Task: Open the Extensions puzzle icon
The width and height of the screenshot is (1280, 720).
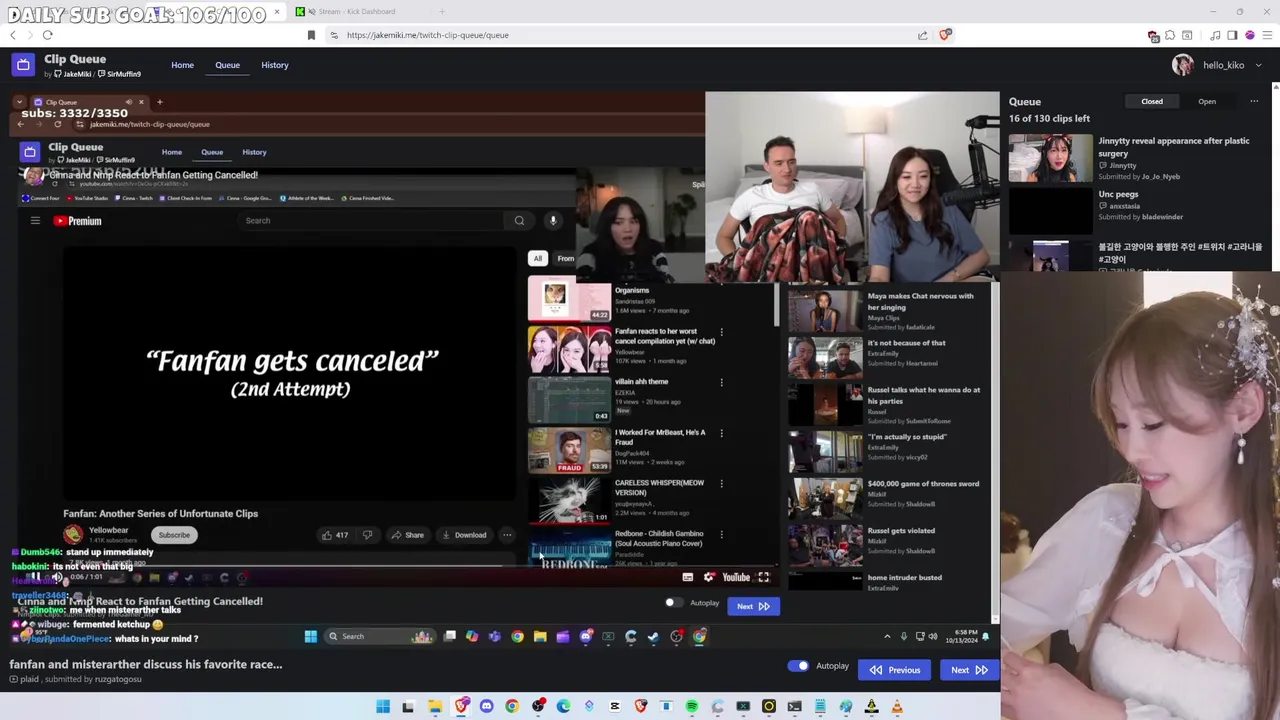Action: tap(1170, 35)
